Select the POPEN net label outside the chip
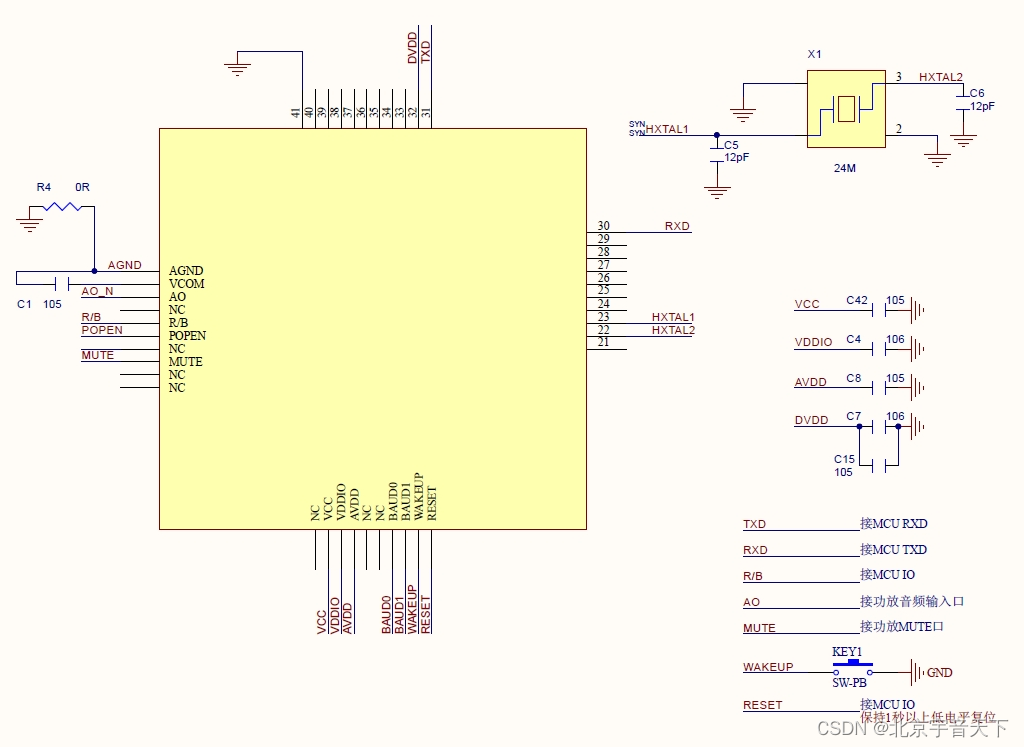The height and width of the screenshot is (747, 1024). tap(102, 330)
